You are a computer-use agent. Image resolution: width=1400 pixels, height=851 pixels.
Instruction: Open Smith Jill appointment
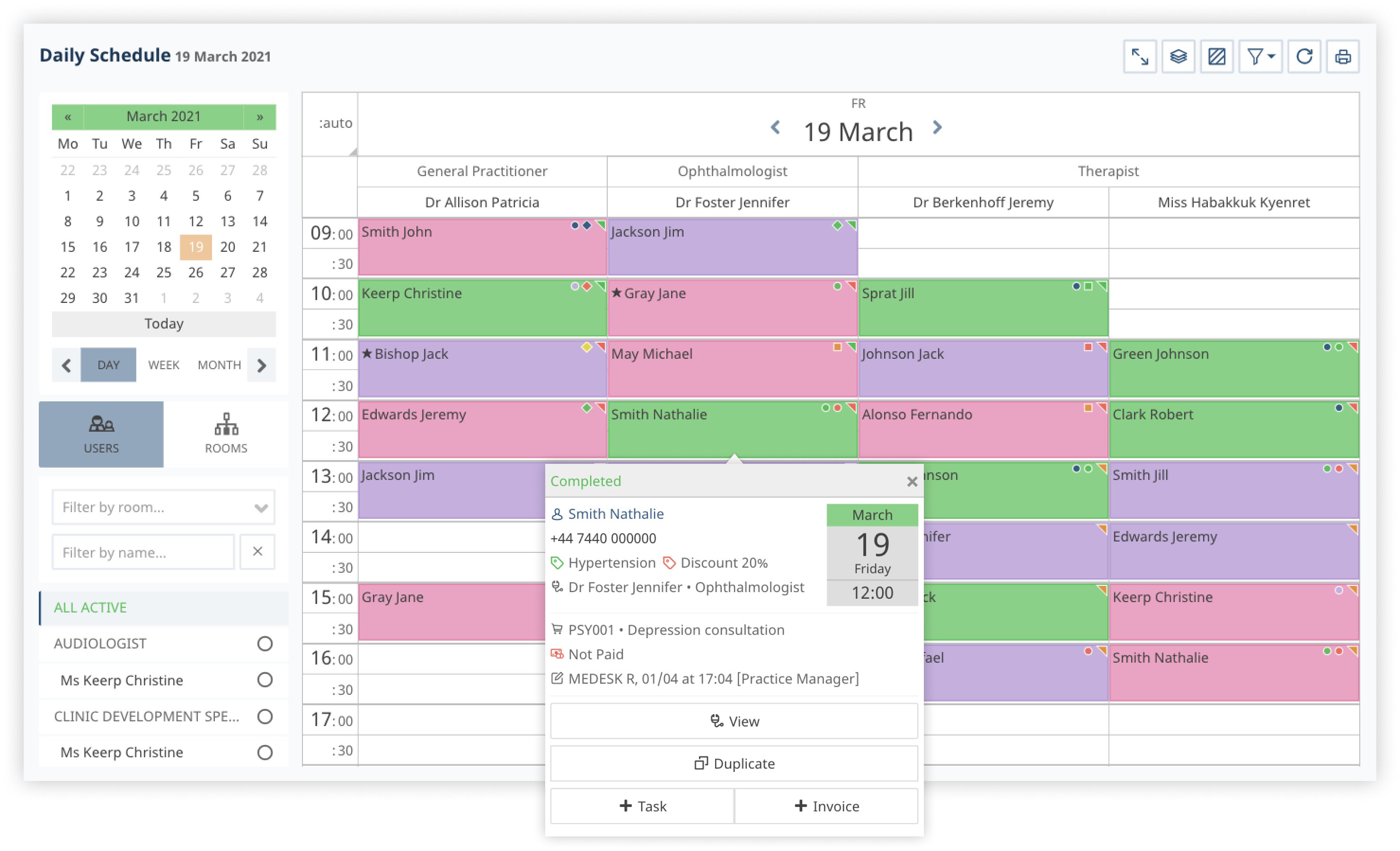[1233, 490]
